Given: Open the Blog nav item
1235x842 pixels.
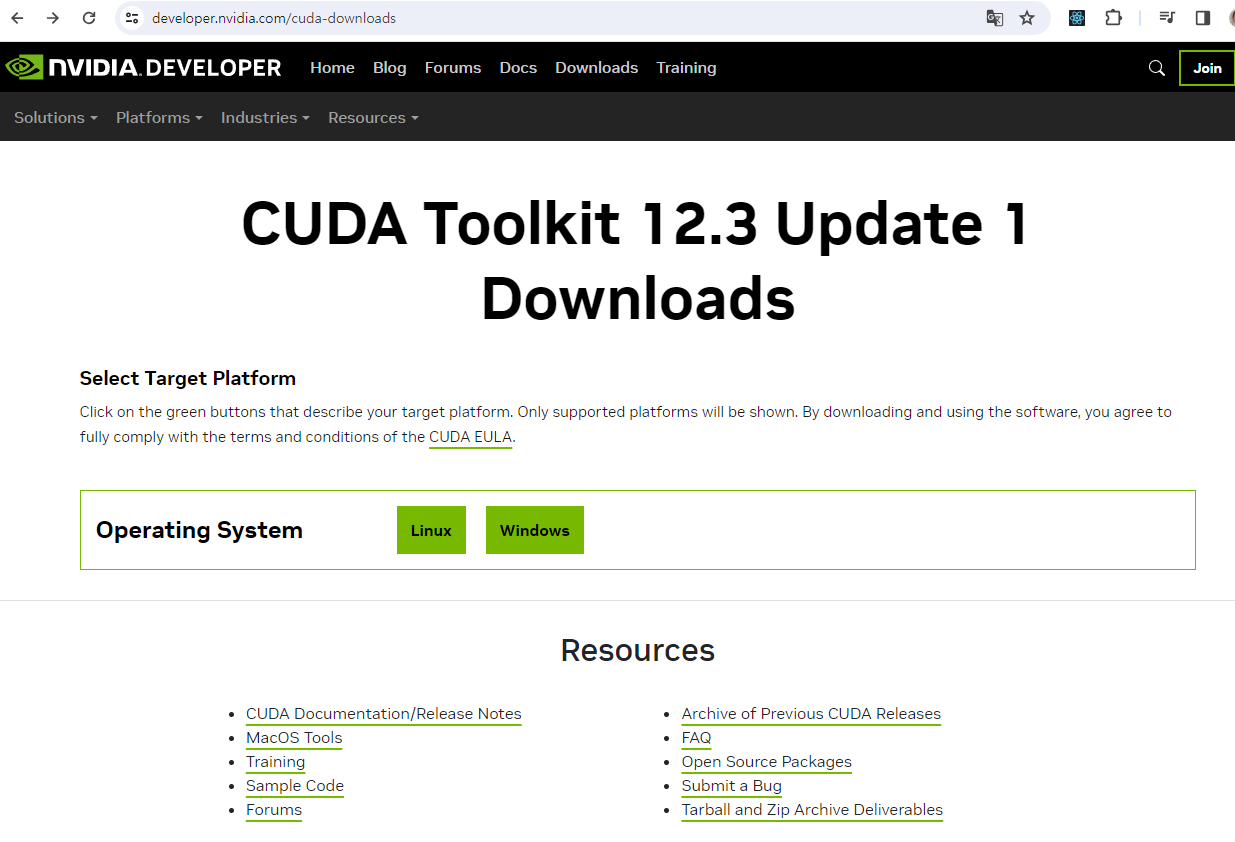Looking at the screenshot, I should (x=390, y=67).
